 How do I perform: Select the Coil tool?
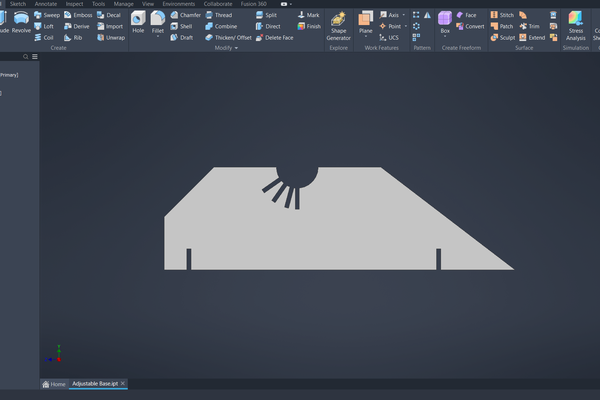pyautogui.click(x=44, y=38)
